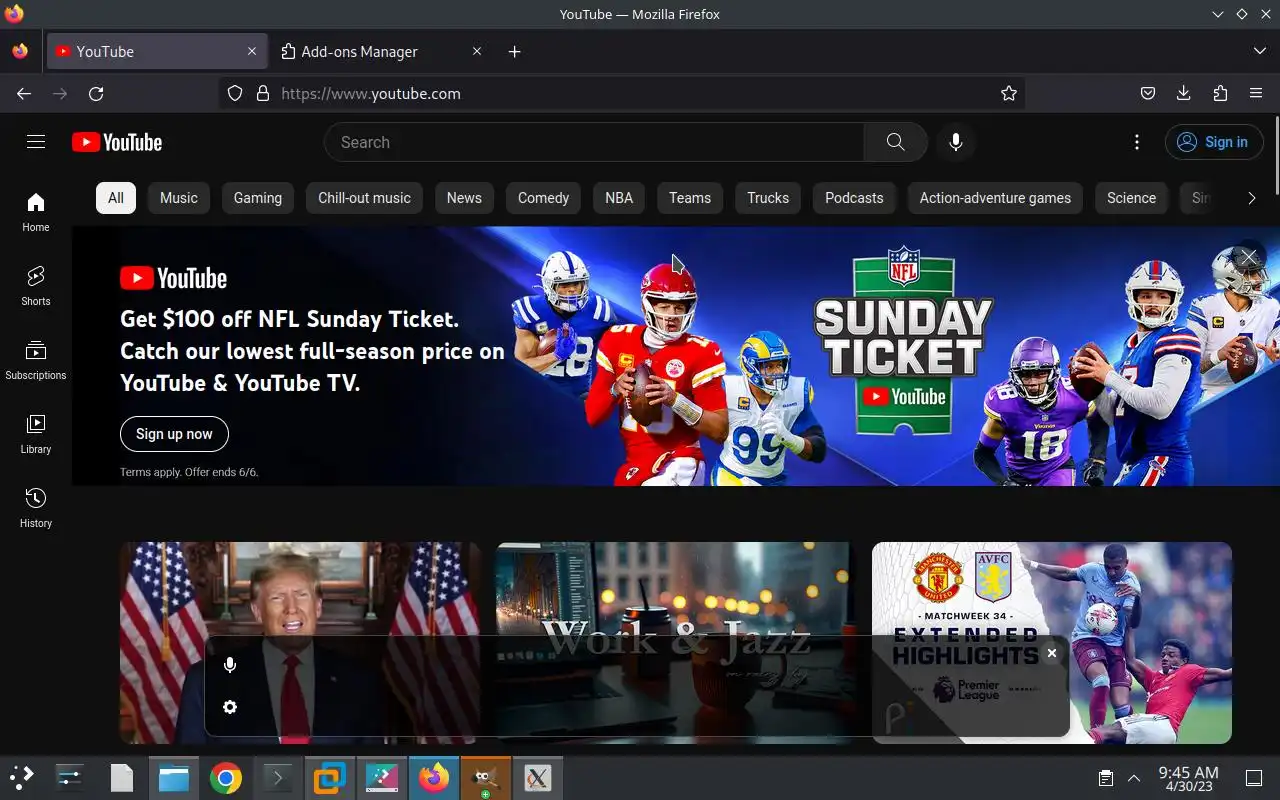Viewport: 1280px width, 800px height.
Task: Select the Comedy filter chip
Action: 543,198
